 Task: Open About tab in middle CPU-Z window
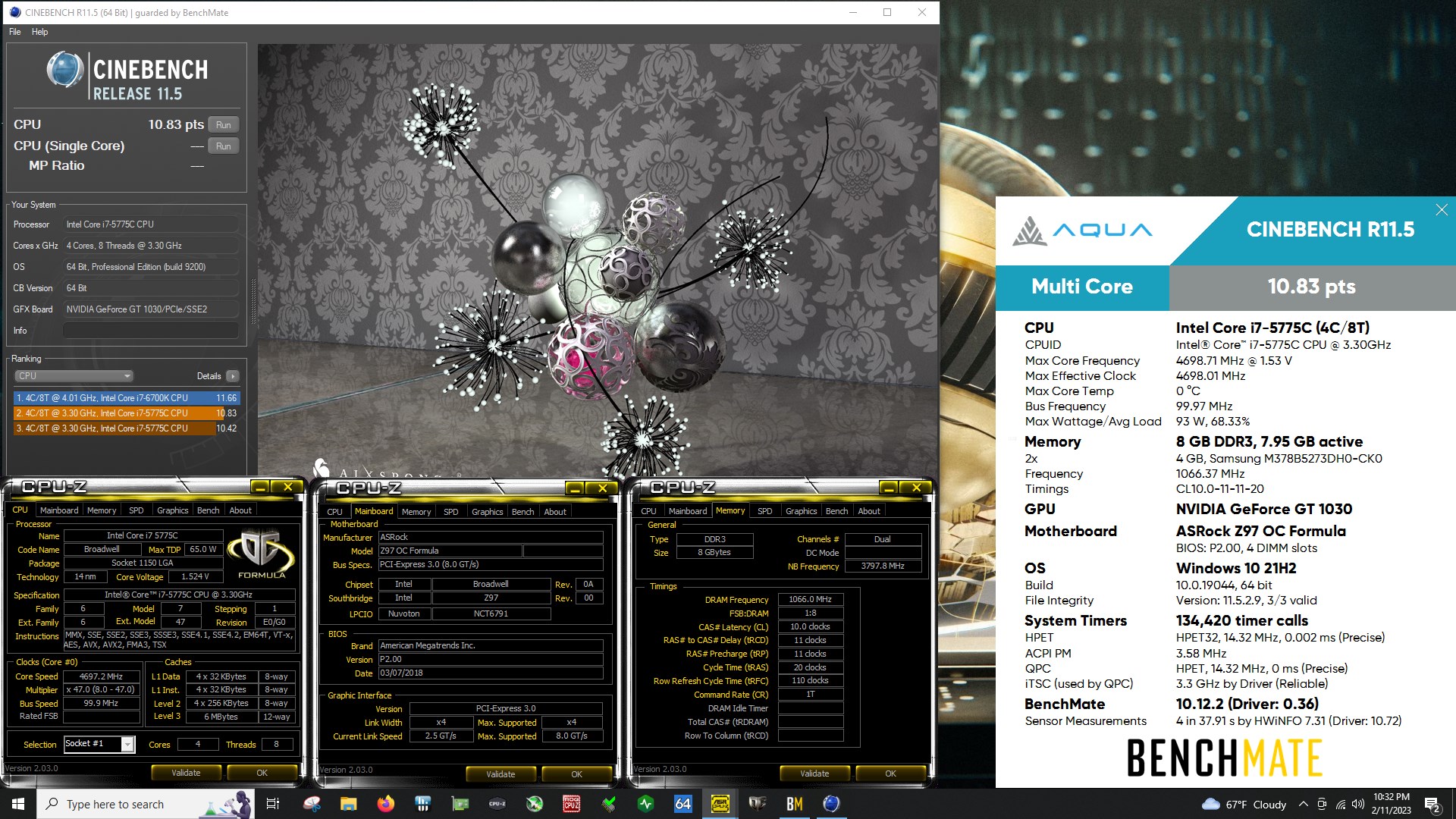click(x=555, y=512)
